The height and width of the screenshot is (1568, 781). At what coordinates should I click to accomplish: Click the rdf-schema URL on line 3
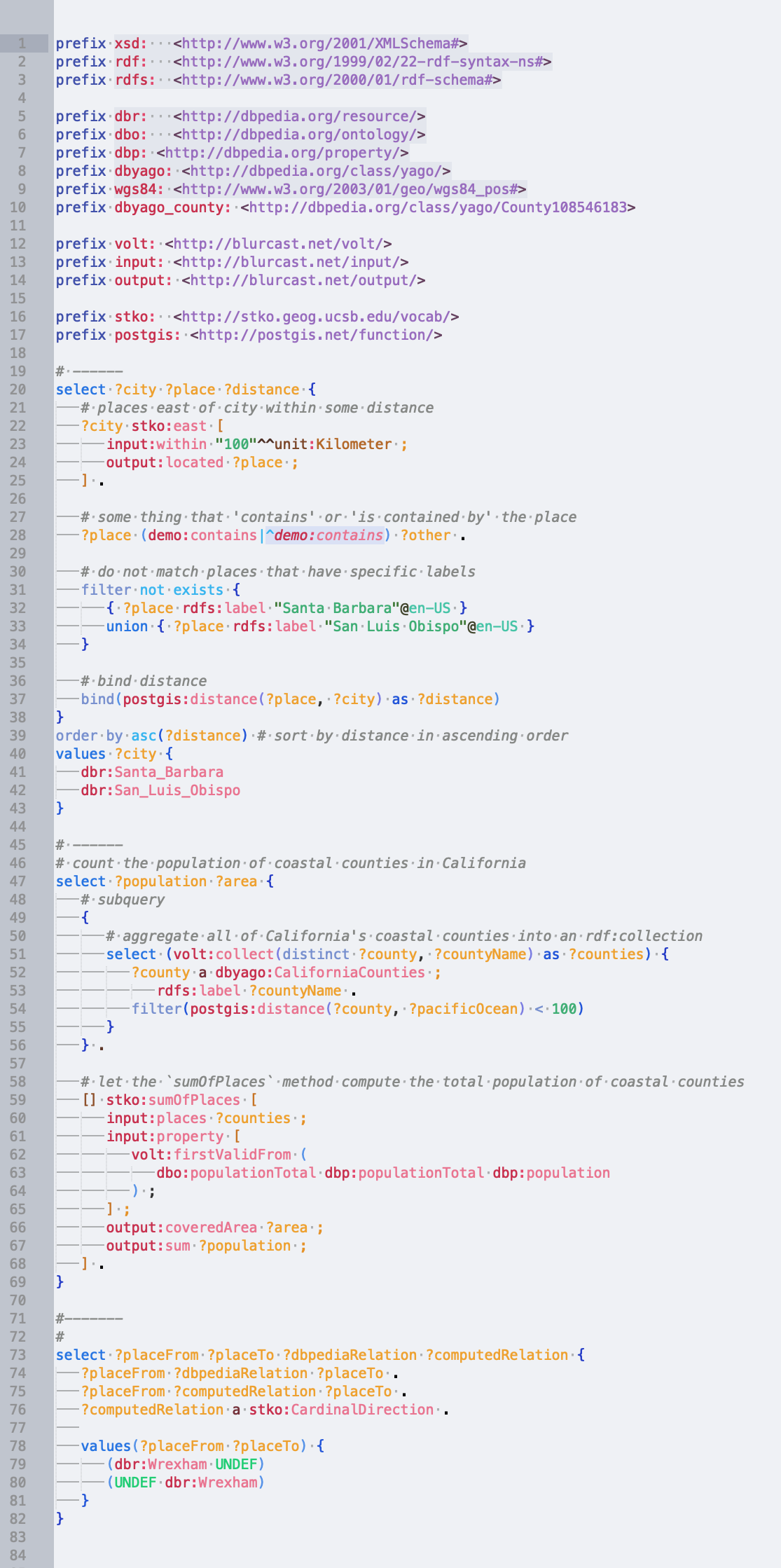point(337,80)
